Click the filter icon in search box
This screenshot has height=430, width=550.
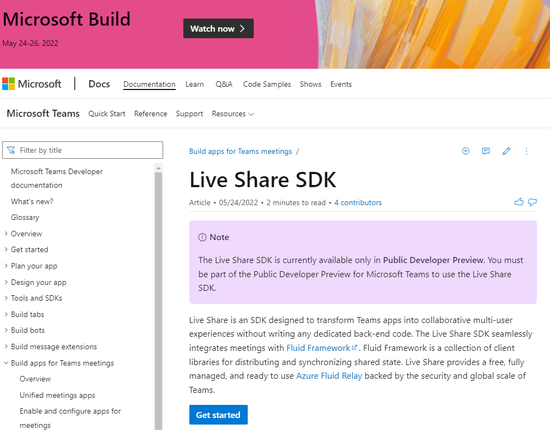[x=11, y=150]
